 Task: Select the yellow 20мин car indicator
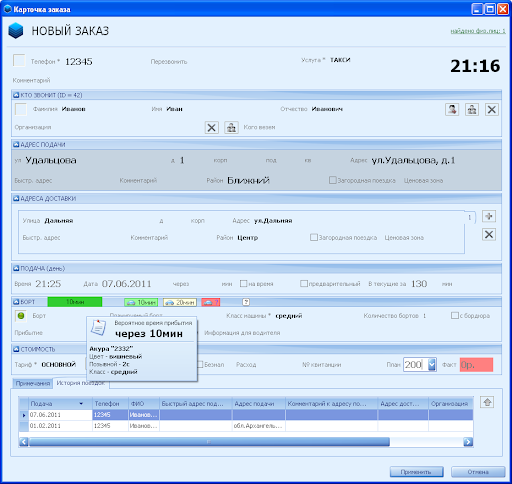coord(180,302)
